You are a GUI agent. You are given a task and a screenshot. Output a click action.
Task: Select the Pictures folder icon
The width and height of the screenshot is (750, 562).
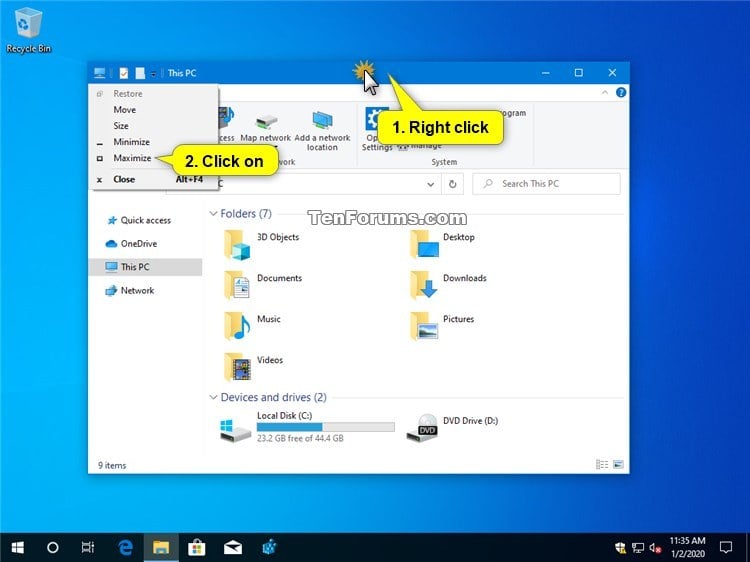coord(424,326)
